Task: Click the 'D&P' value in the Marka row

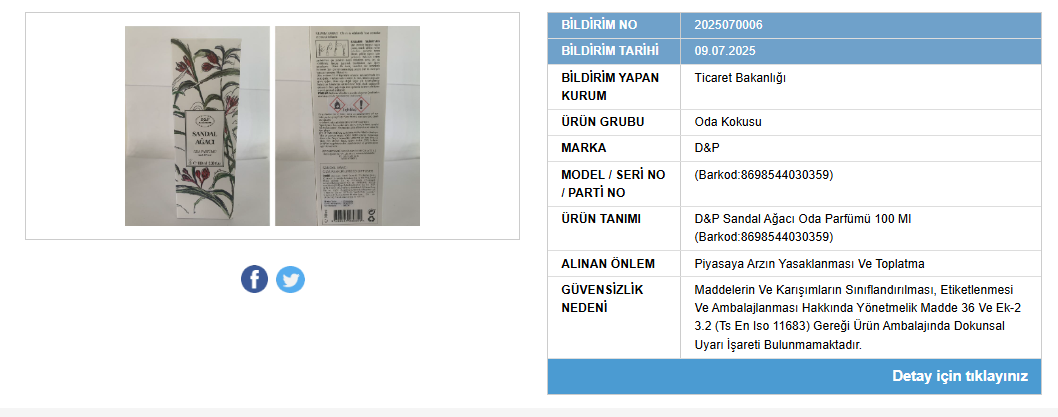Action: (707, 148)
